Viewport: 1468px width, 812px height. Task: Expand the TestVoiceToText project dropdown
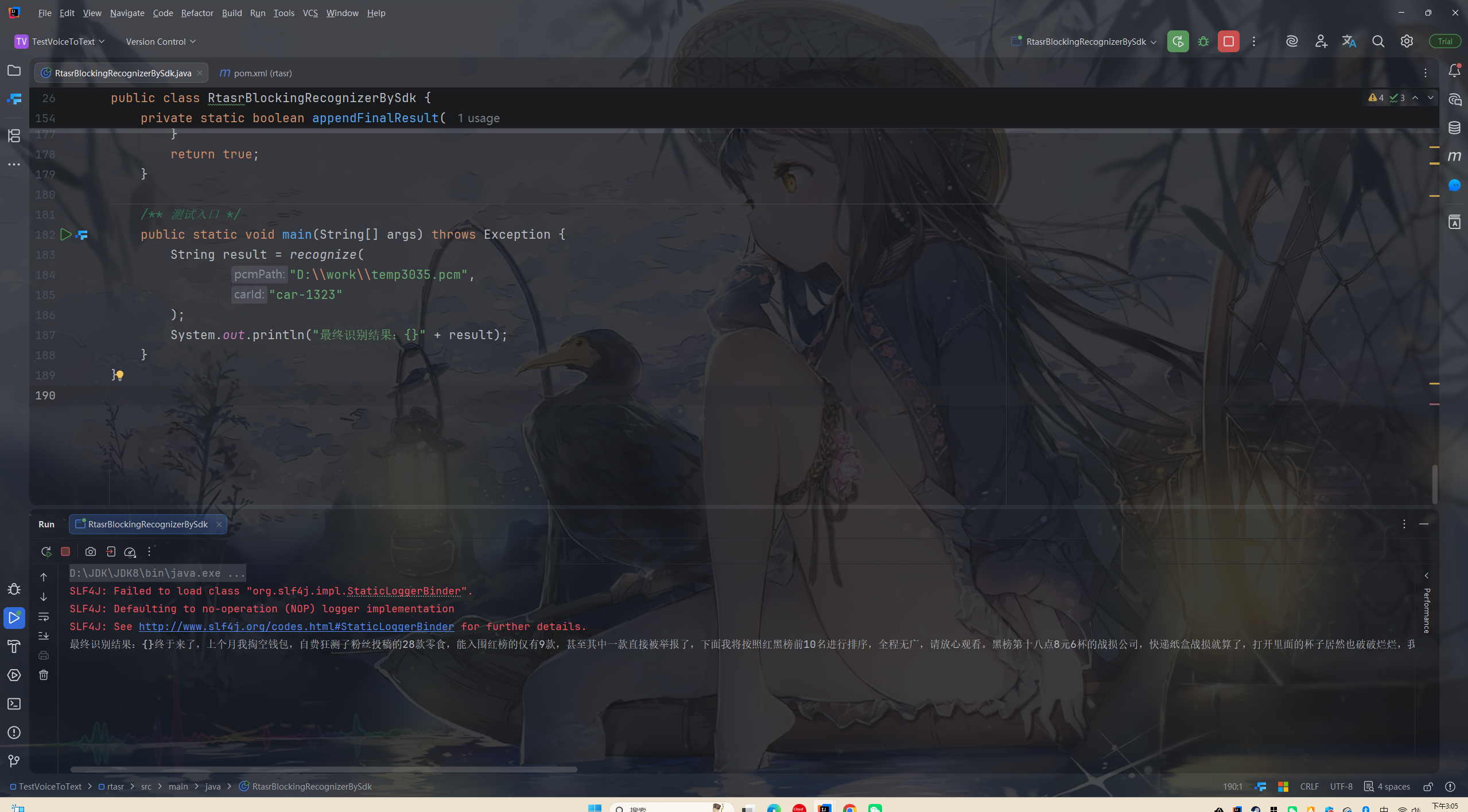[x=60, y=41]
